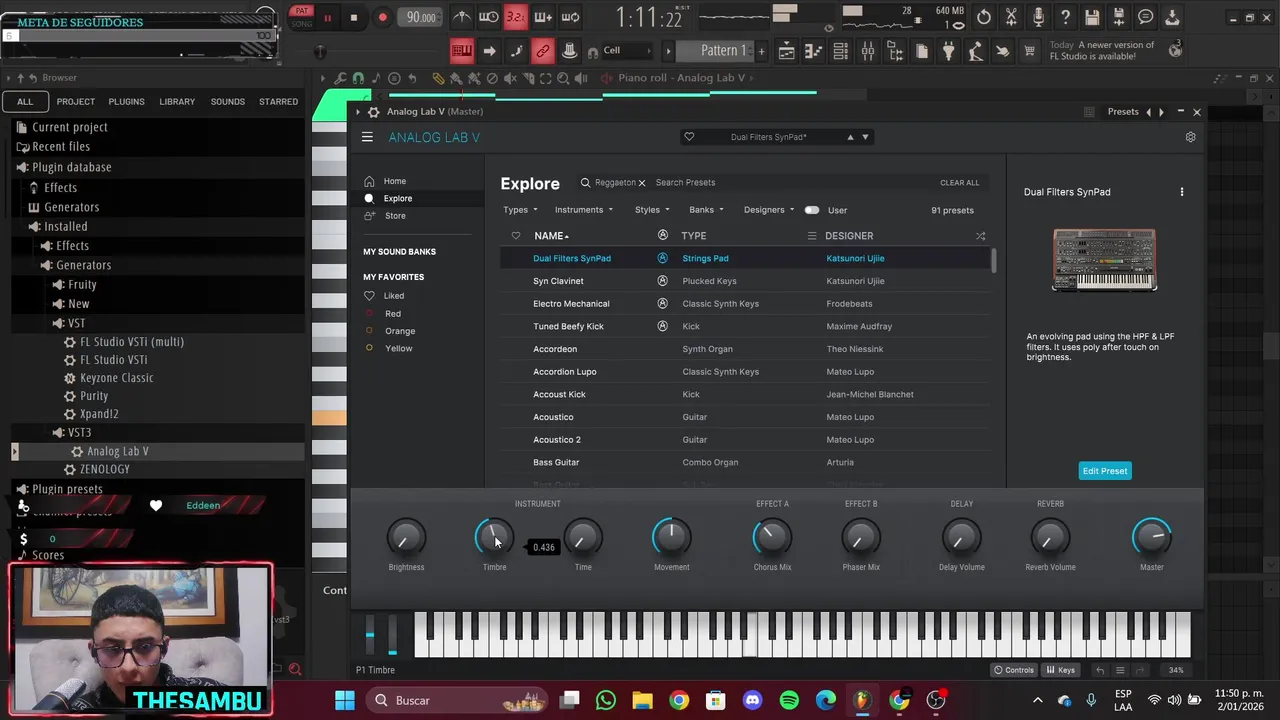
Task: Click the microphone recording icon
Action: (x=1038, y=17)
